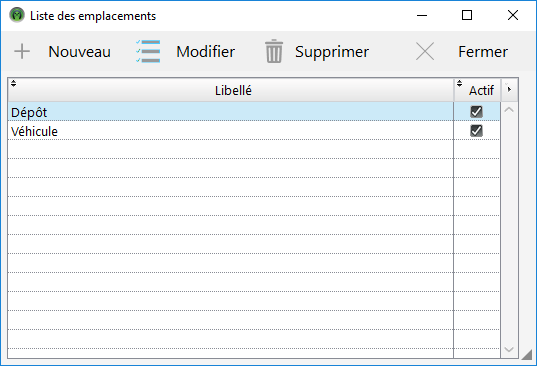The width and height of the screenshot is (537, 366).
Task: Click the Supprimer button label
Action: point(332,52)
